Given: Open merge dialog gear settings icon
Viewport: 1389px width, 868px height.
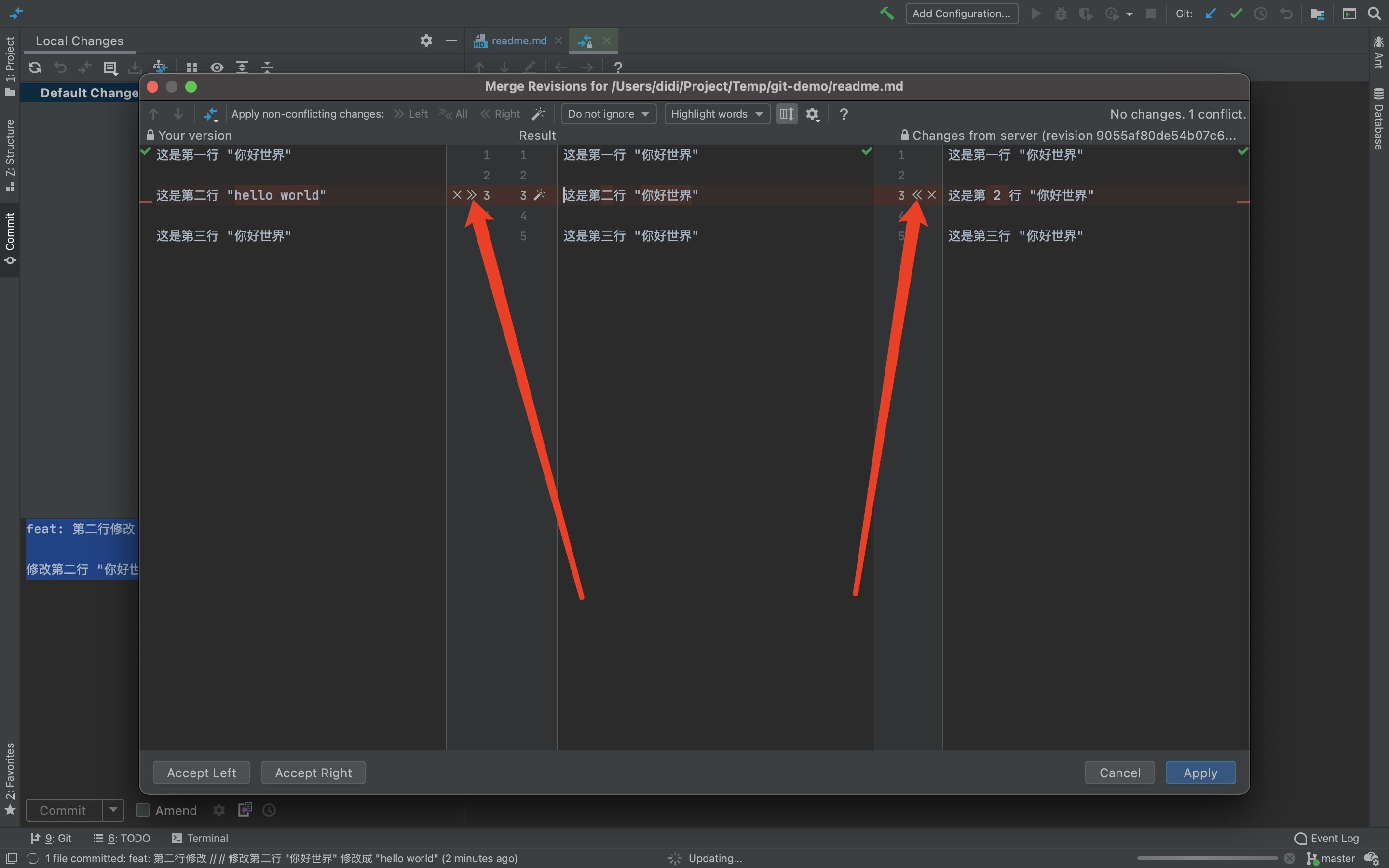Looking at the screenshot, I should pos(812,114).
